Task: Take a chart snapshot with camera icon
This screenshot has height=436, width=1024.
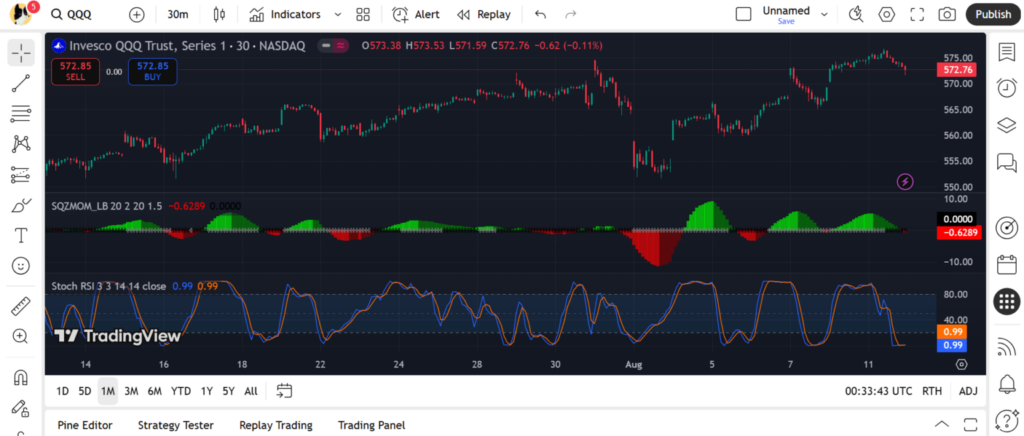Action: tap(946, 15)
